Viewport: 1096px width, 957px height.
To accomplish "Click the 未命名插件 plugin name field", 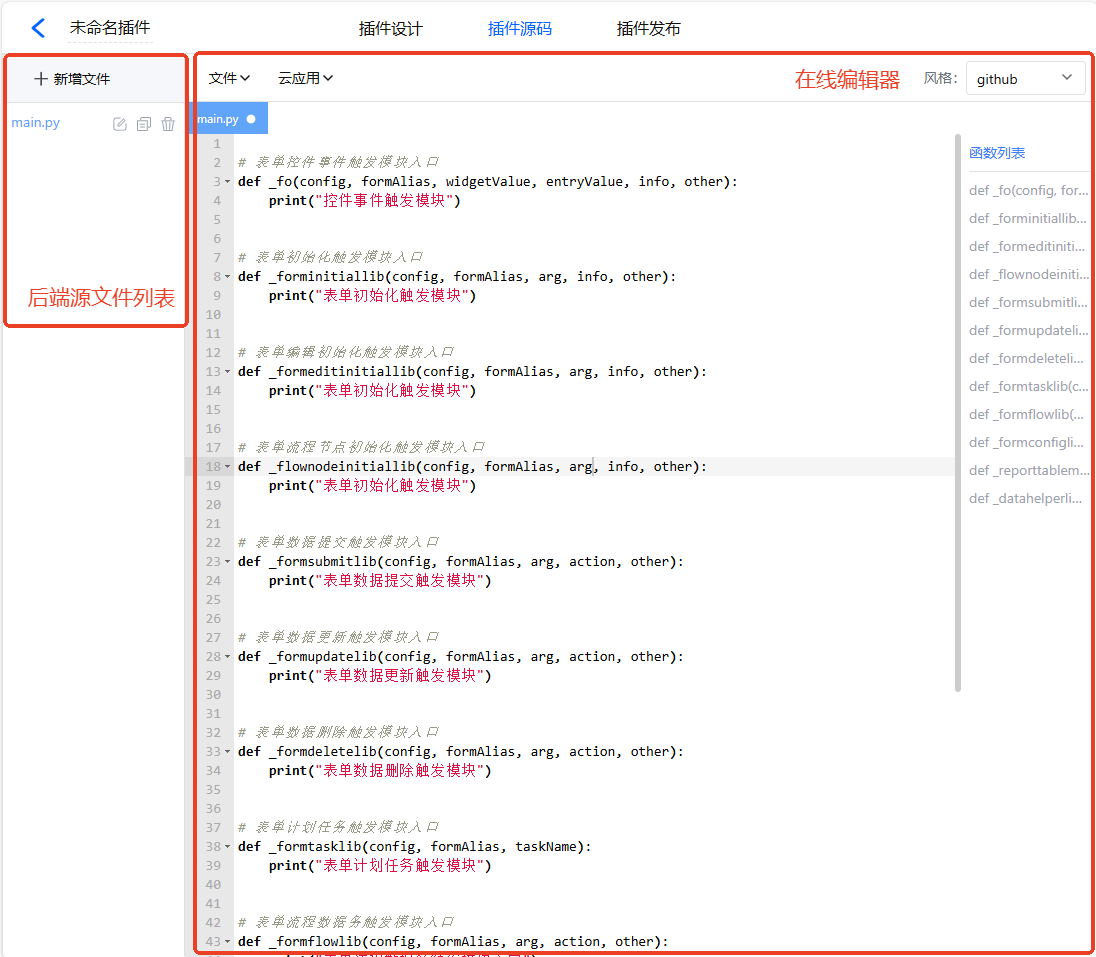I will 110,28.
